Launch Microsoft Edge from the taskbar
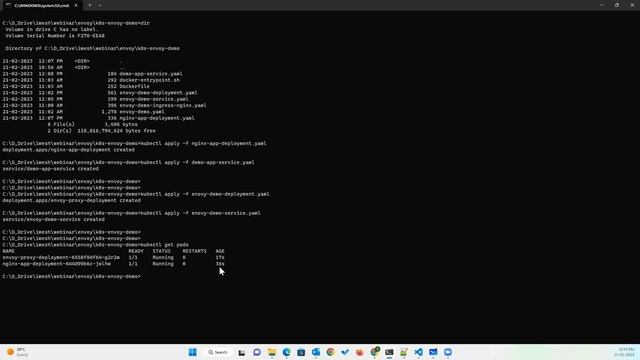 287,352
